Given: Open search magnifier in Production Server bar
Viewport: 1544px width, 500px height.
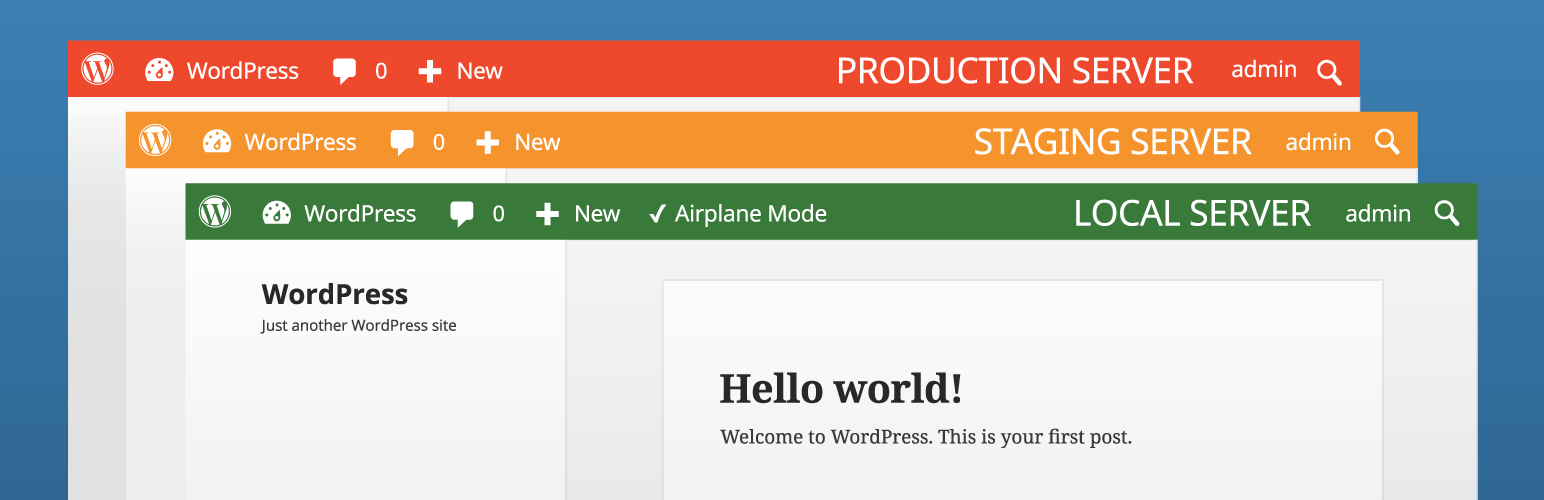Looking at the screenshot, I should [1329, 72].
